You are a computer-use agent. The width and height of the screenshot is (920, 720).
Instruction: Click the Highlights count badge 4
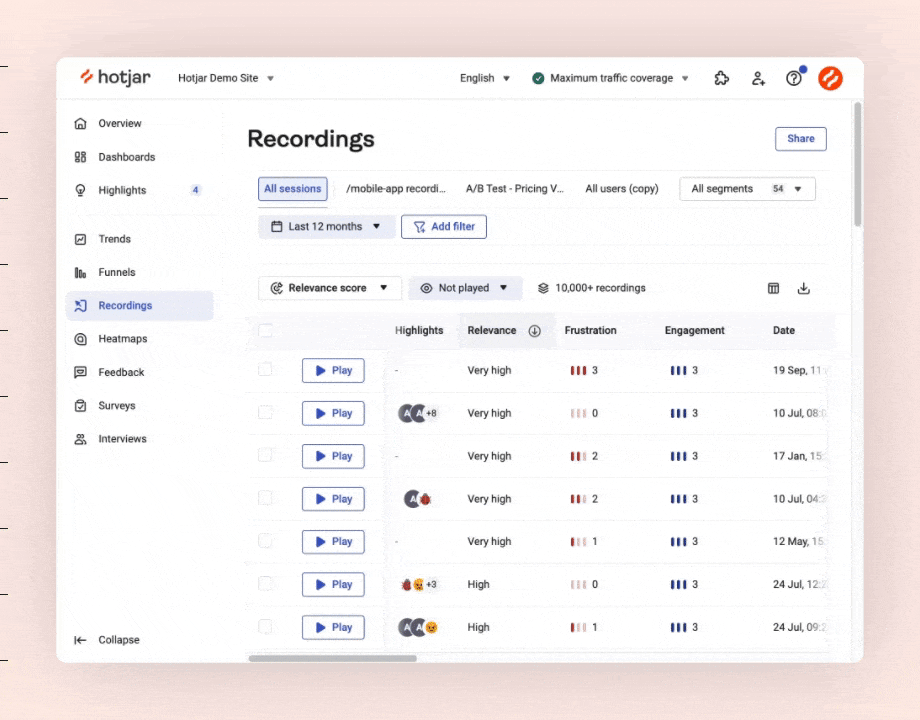[195, 190]
